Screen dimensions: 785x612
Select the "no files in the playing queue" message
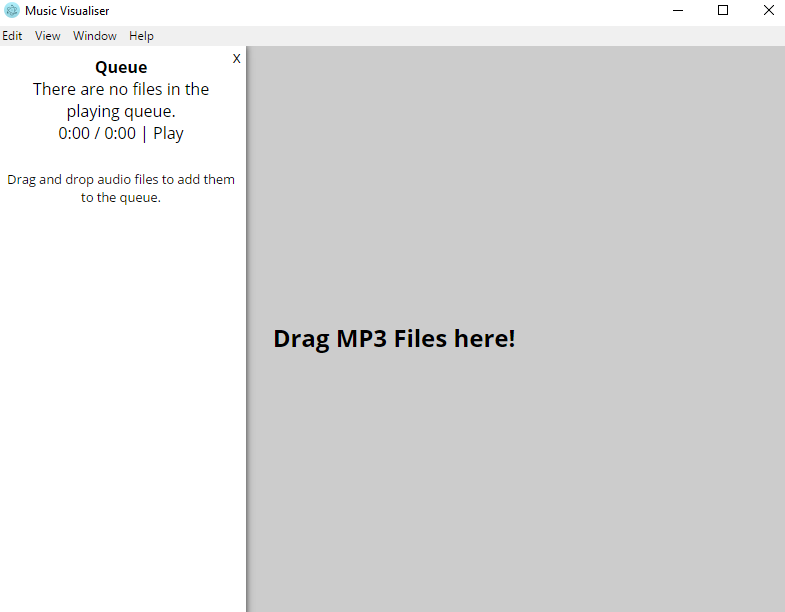click(121, 100)
